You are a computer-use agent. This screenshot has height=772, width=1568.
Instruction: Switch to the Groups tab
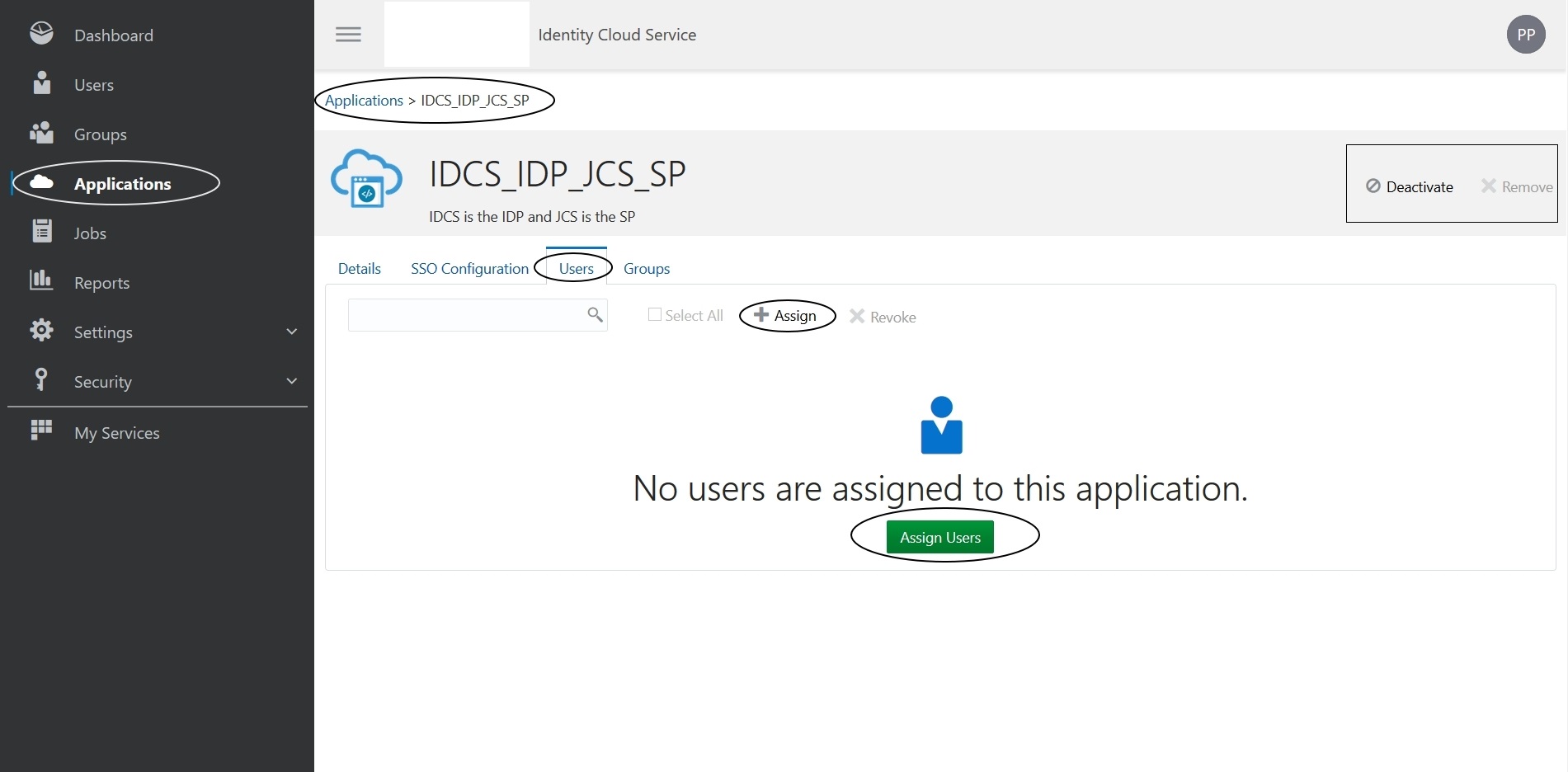[x=647, y=268]
